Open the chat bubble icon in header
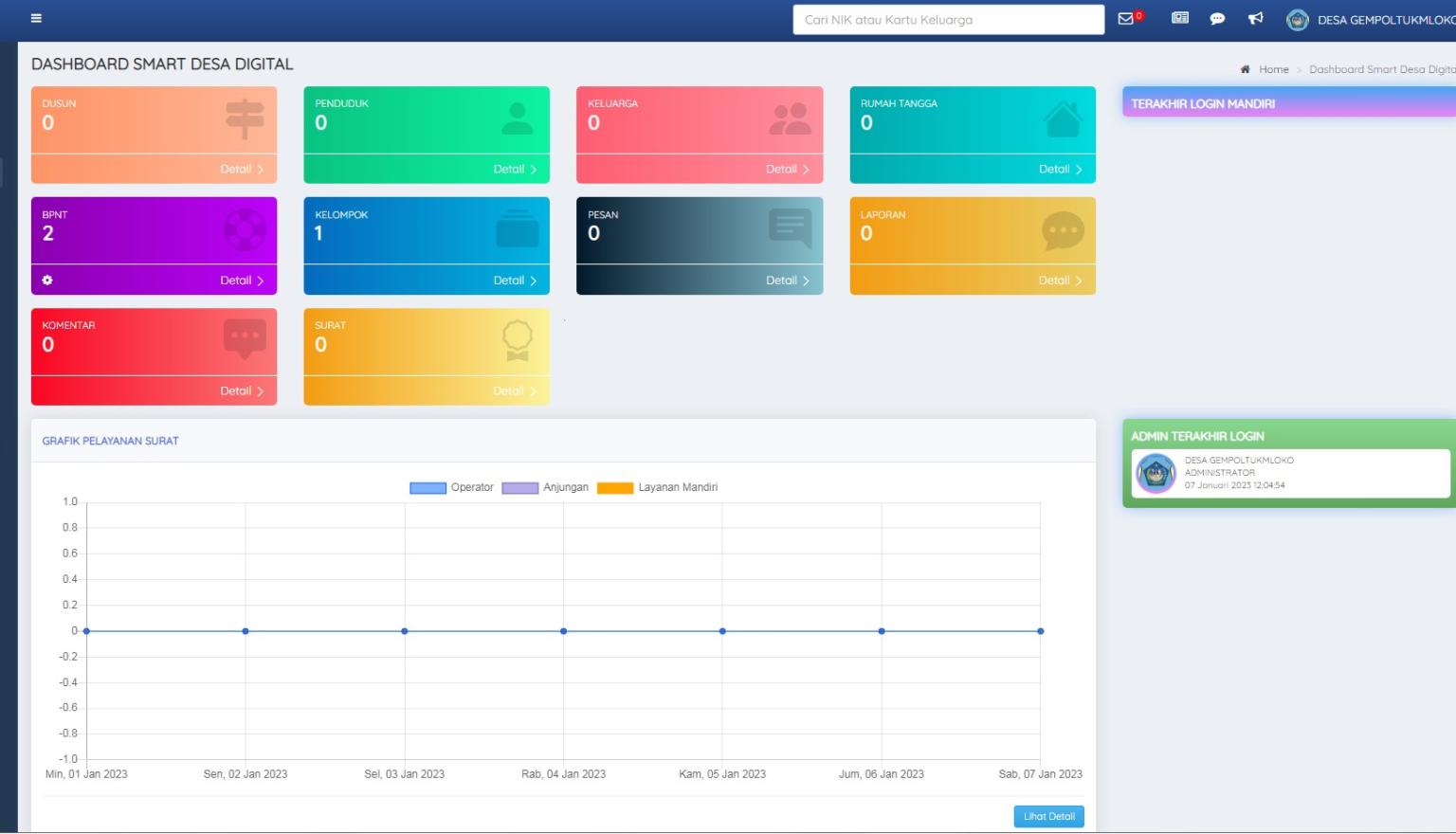The image size is (1456, 834). (1217, 19)
